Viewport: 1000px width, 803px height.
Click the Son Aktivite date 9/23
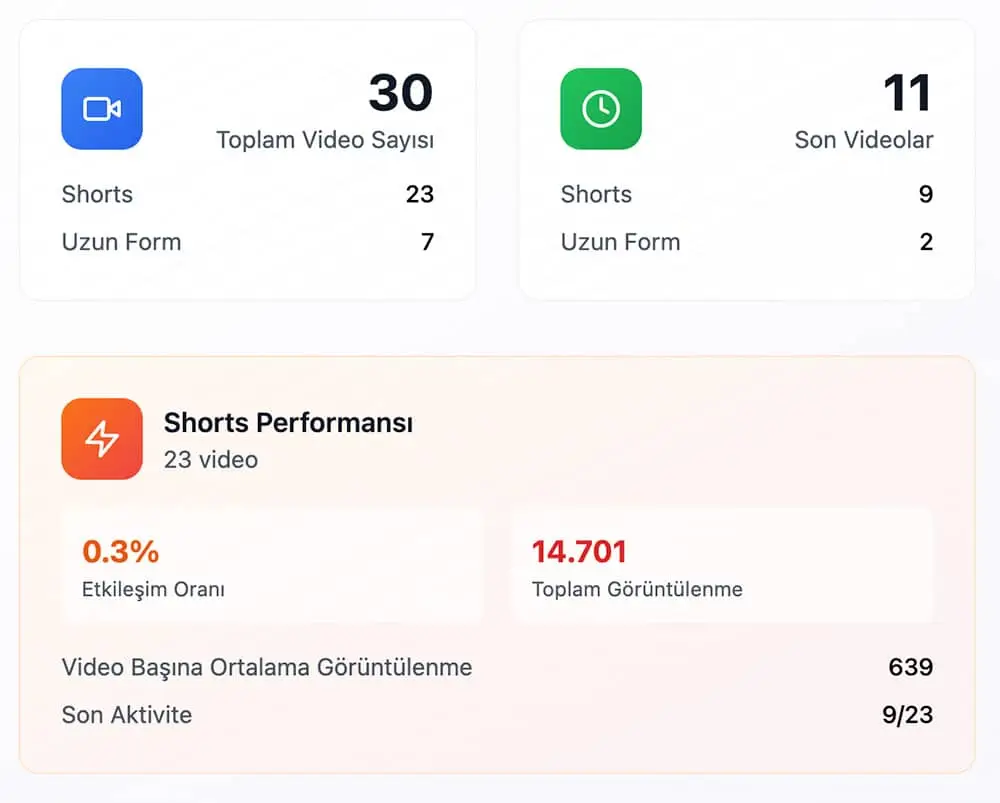click(x=906, y=715)
